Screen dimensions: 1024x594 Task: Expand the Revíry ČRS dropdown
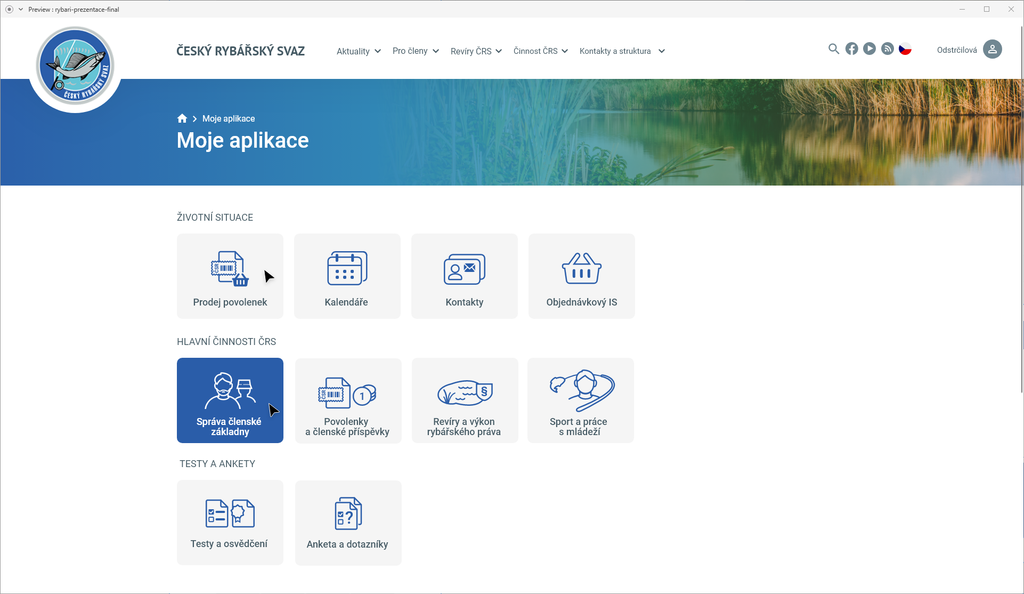[x=476, y=51]
